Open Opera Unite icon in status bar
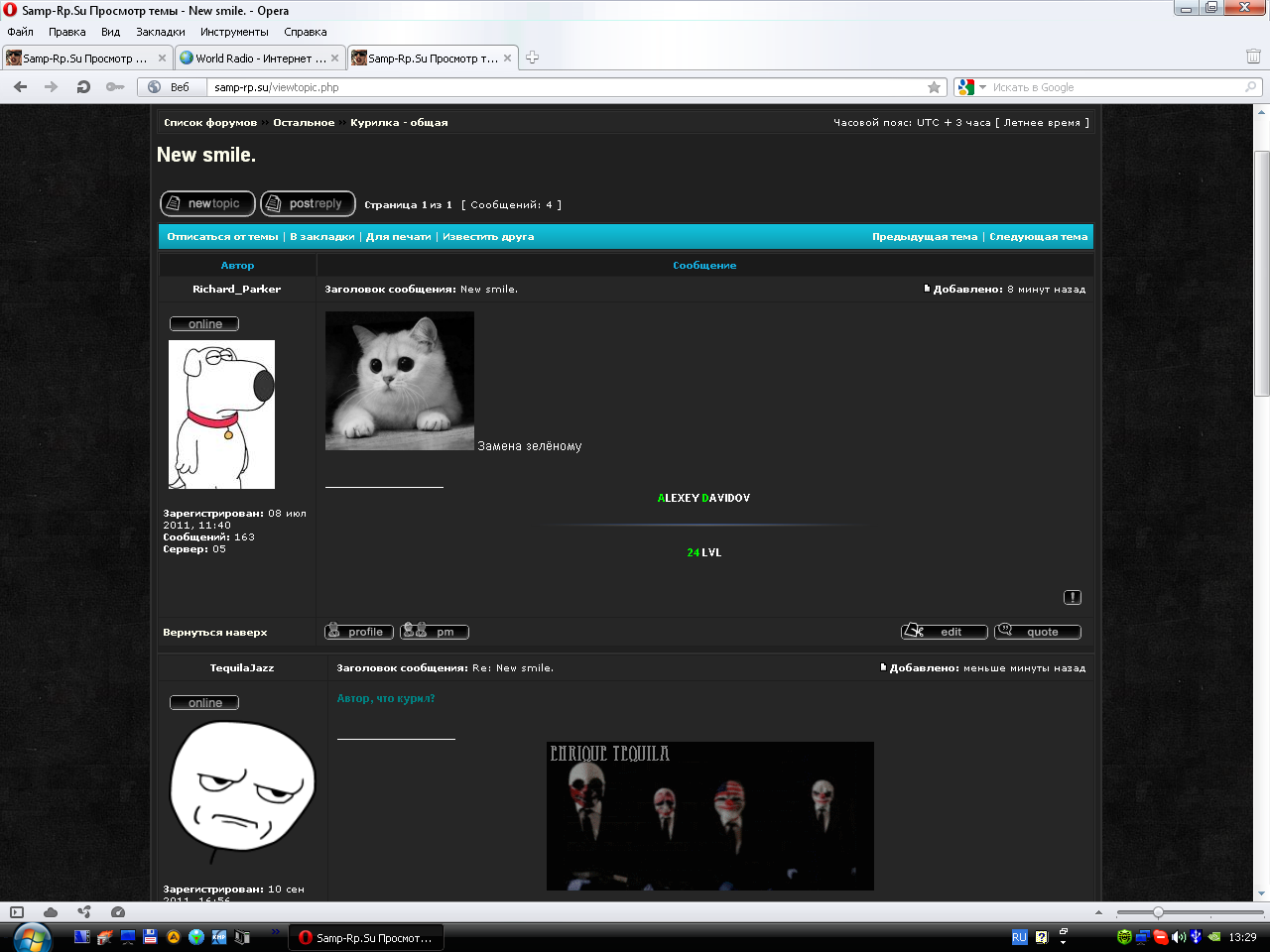This screenshot has width=1270, height=952. coord(84,912)
